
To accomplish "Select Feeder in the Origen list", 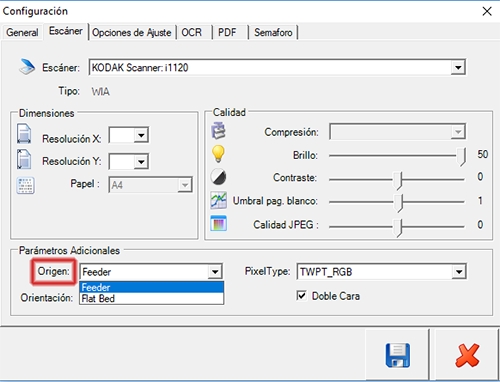I will [x=151, y=287].
